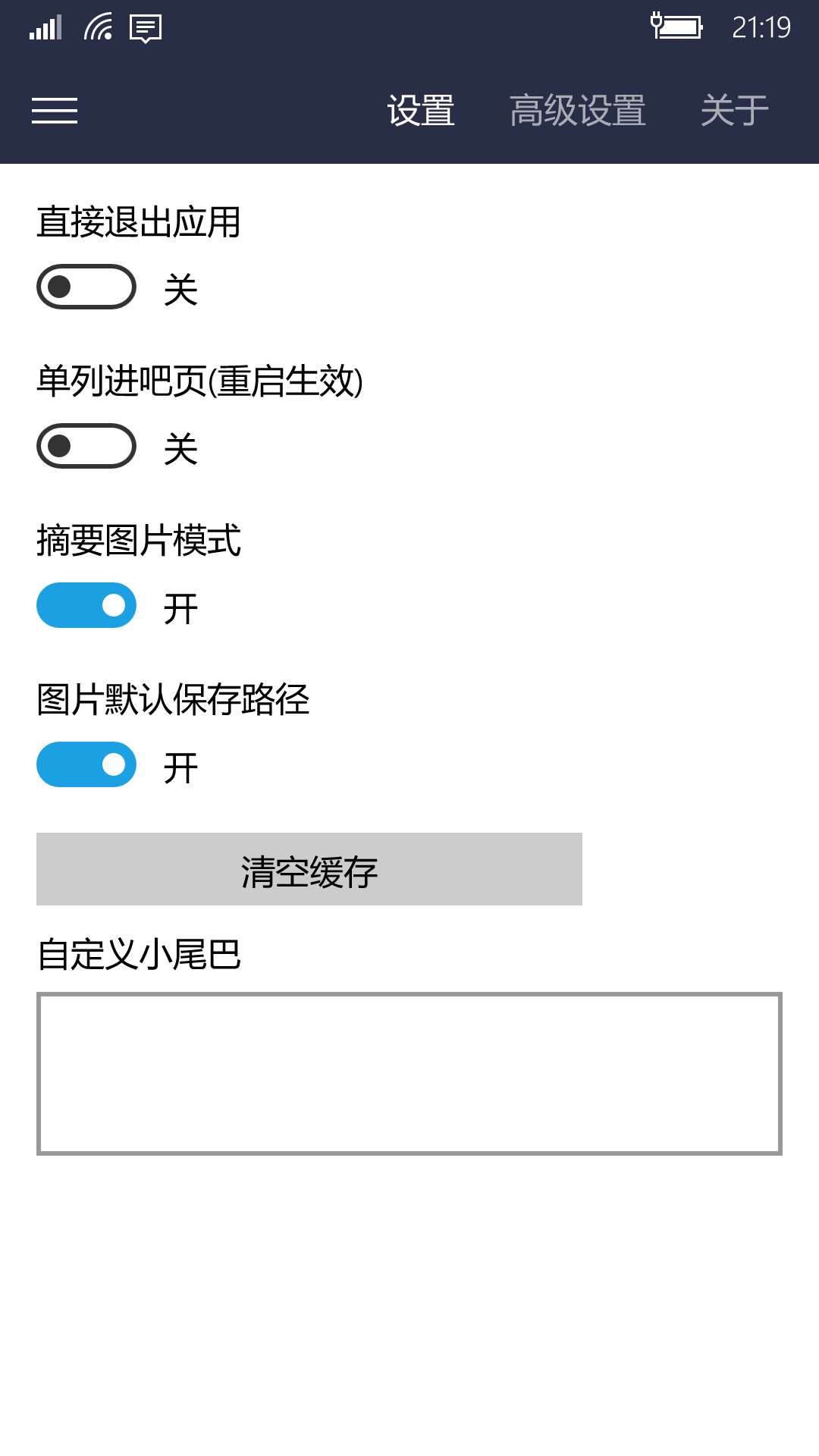Tap the 自定义小尾巴 label
The image size is (819, 1456).
[x=139, y=954]
